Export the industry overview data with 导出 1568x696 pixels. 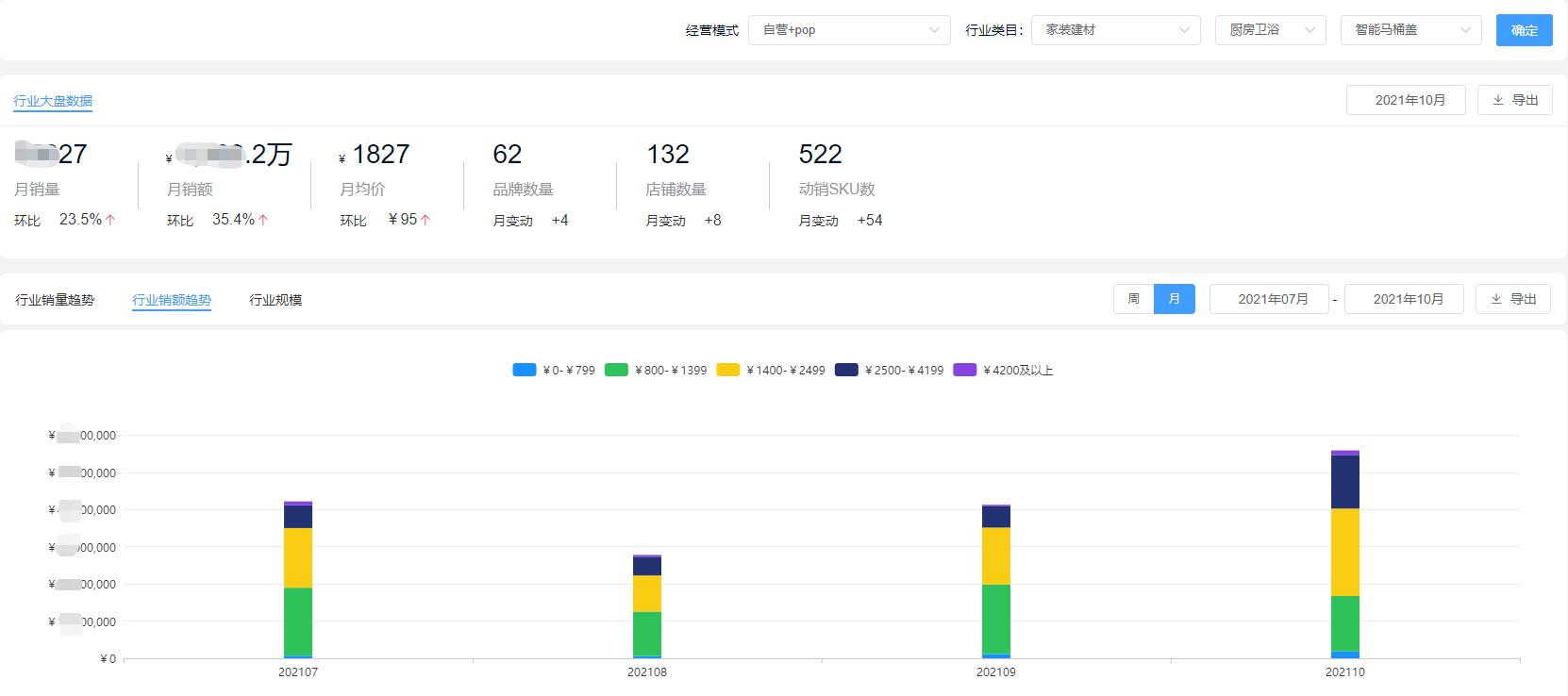(1514, 100)
